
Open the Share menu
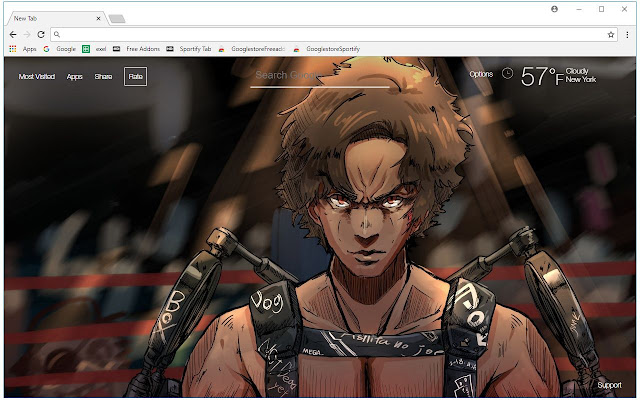click(103, 76)
